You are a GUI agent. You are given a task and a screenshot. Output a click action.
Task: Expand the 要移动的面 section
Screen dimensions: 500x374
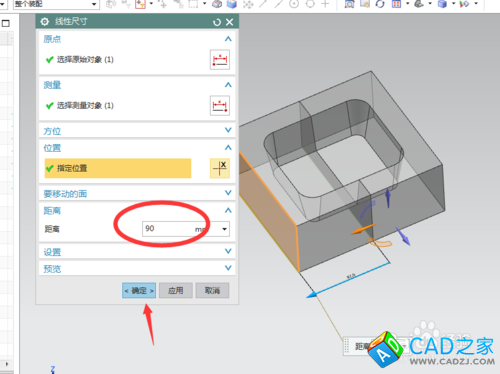pyautogui.click(x=228, y=193)
